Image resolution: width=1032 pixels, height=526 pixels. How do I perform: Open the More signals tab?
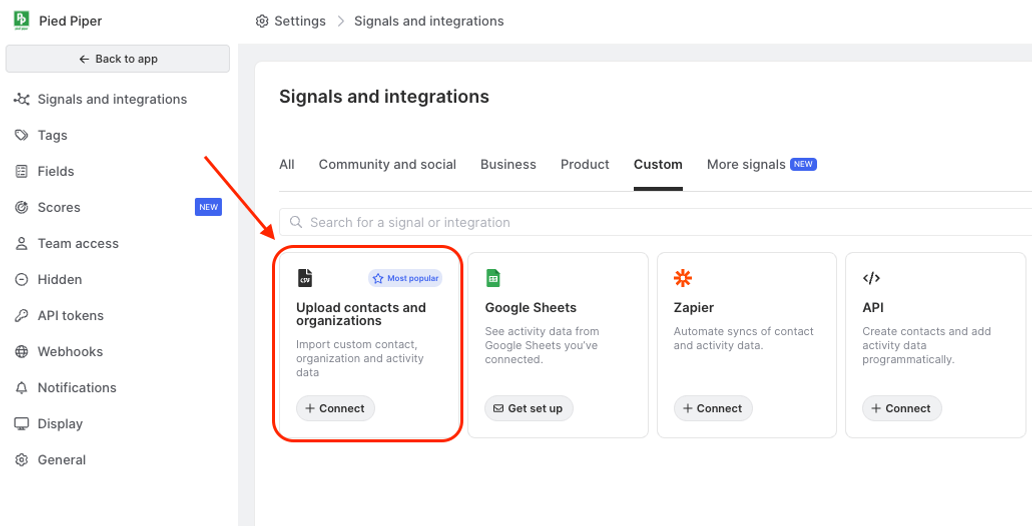coord(746,165)
